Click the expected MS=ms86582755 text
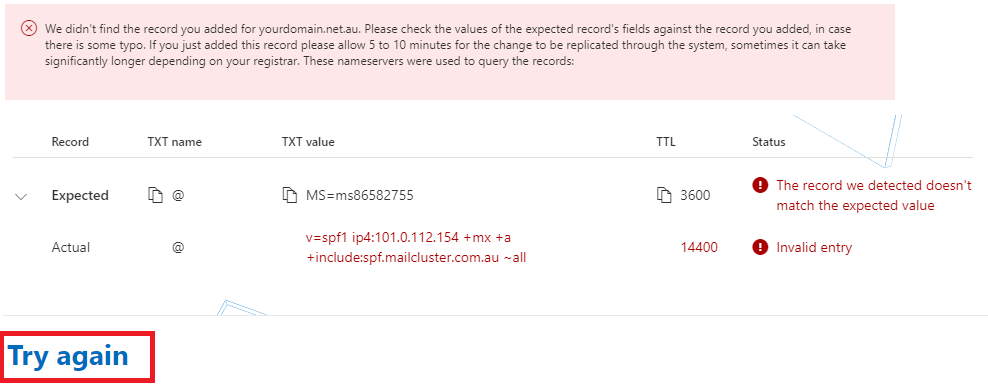 [x=359, y=195]
